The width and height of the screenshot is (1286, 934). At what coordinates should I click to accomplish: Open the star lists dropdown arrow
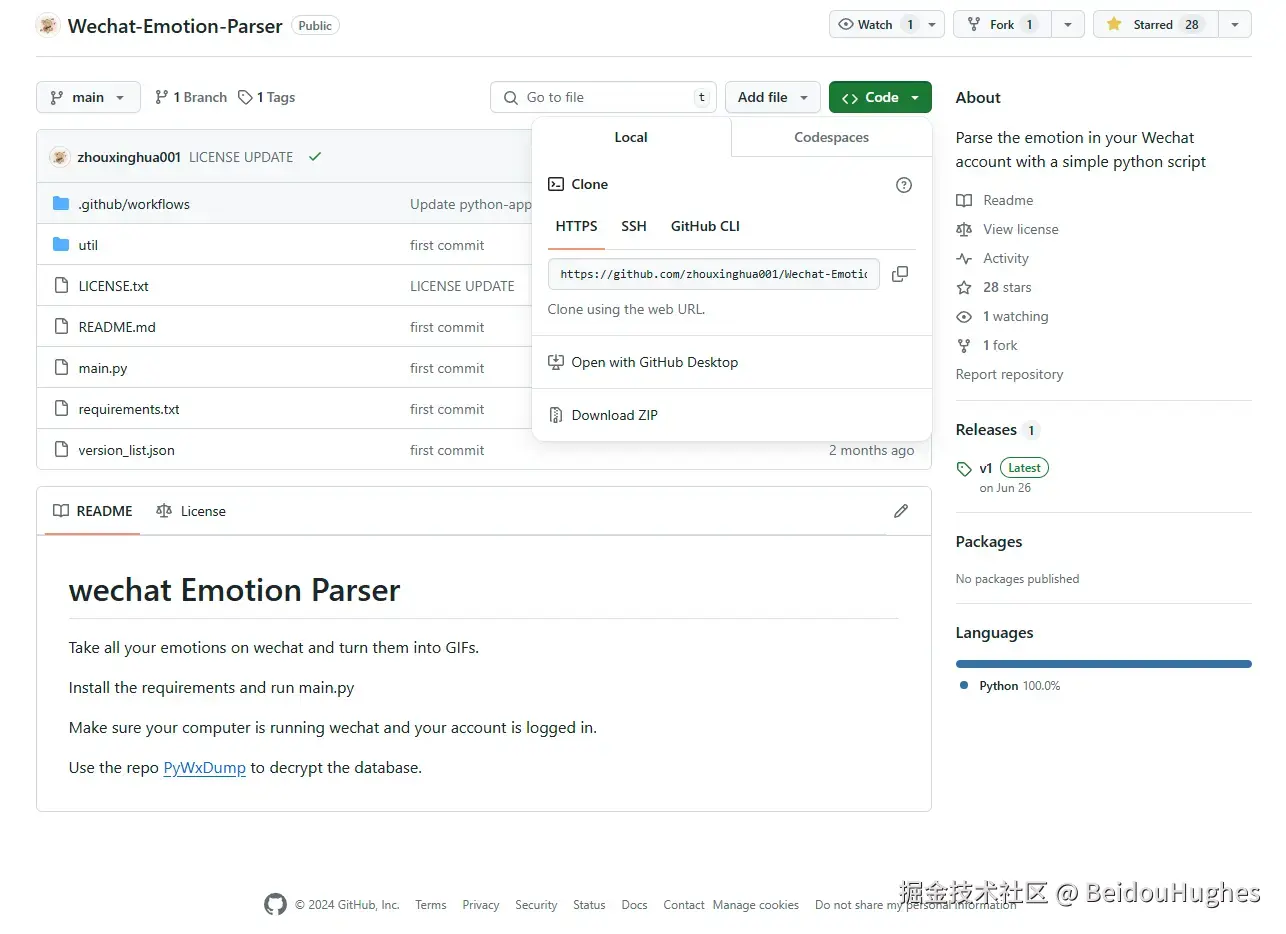1235,25
